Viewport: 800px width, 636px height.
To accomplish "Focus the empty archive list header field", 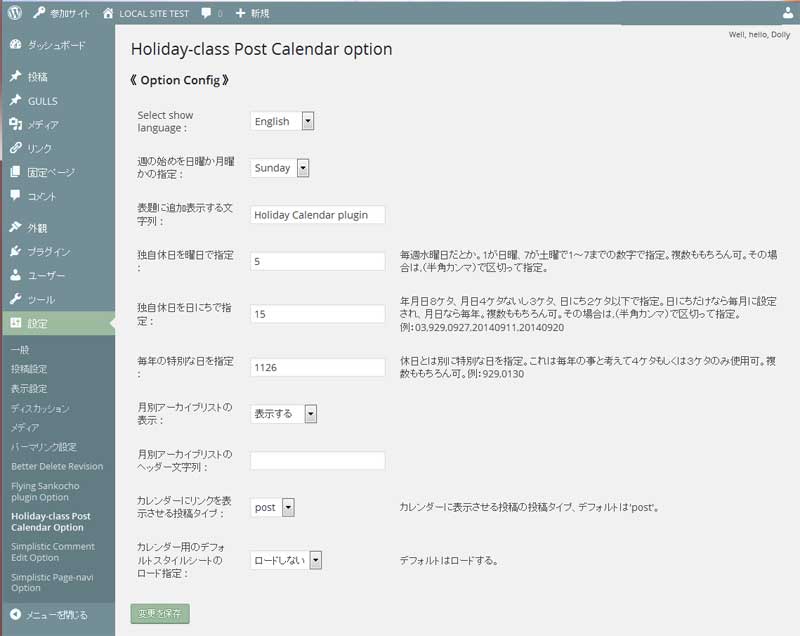I will (317, 461).
